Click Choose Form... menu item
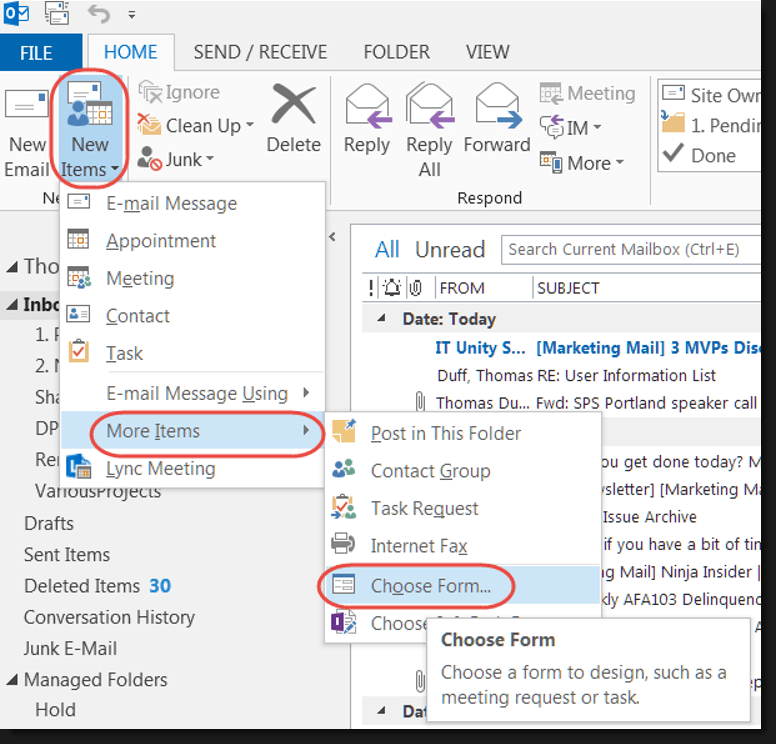Screen dimensions: 776x744 [x=462, y=586]
